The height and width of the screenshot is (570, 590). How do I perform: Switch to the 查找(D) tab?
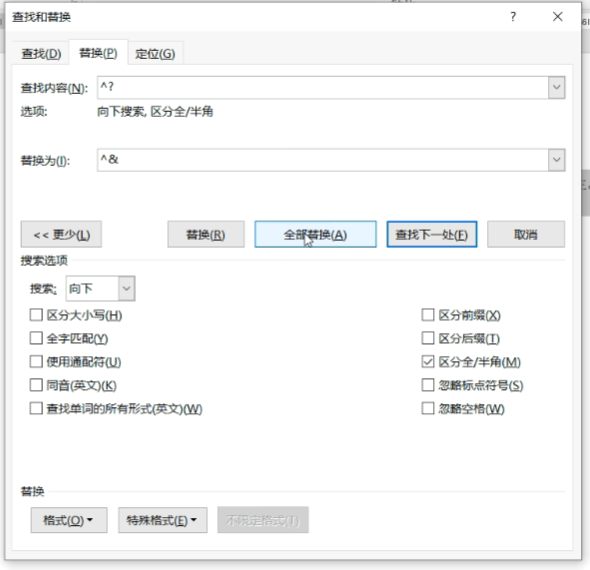(x=41, y=53)
